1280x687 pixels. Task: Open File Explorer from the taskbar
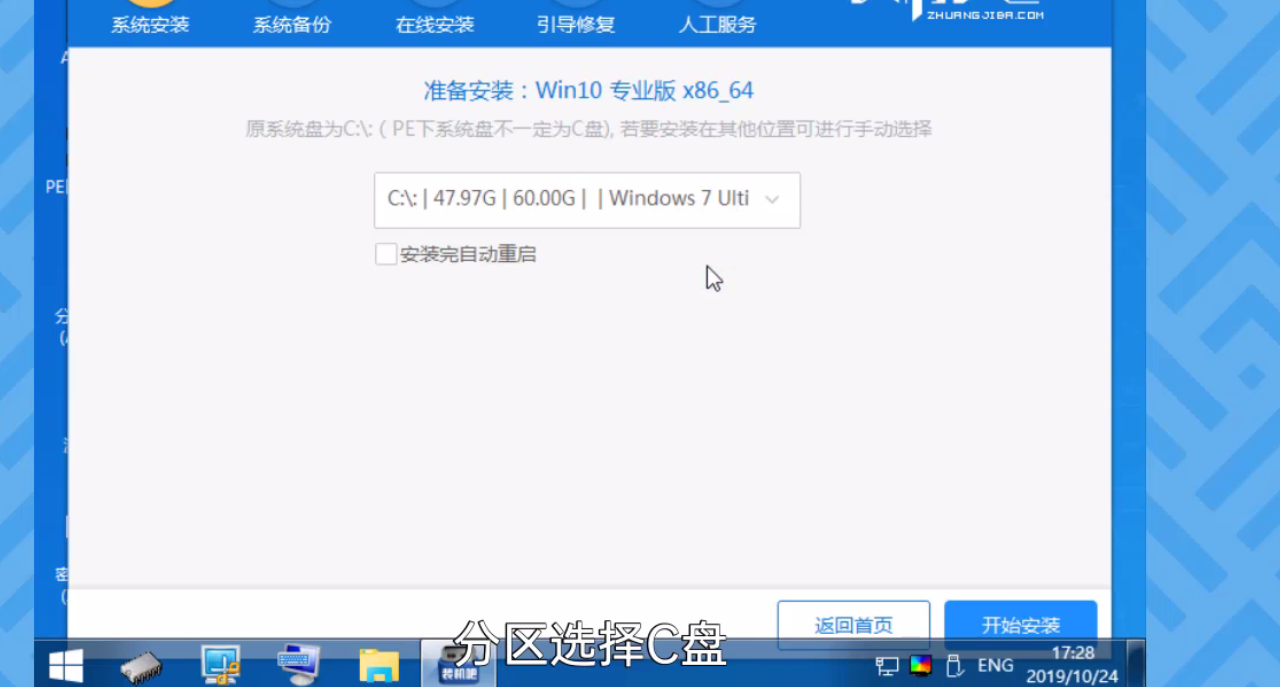pyautogui.click(x=379, y=666)
